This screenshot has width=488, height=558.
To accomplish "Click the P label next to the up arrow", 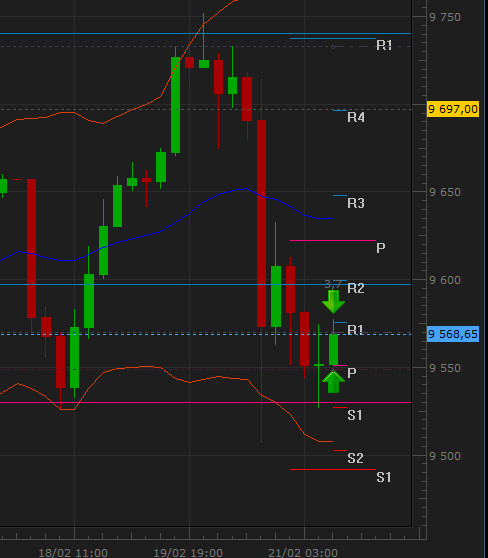I will pos(352,373).
